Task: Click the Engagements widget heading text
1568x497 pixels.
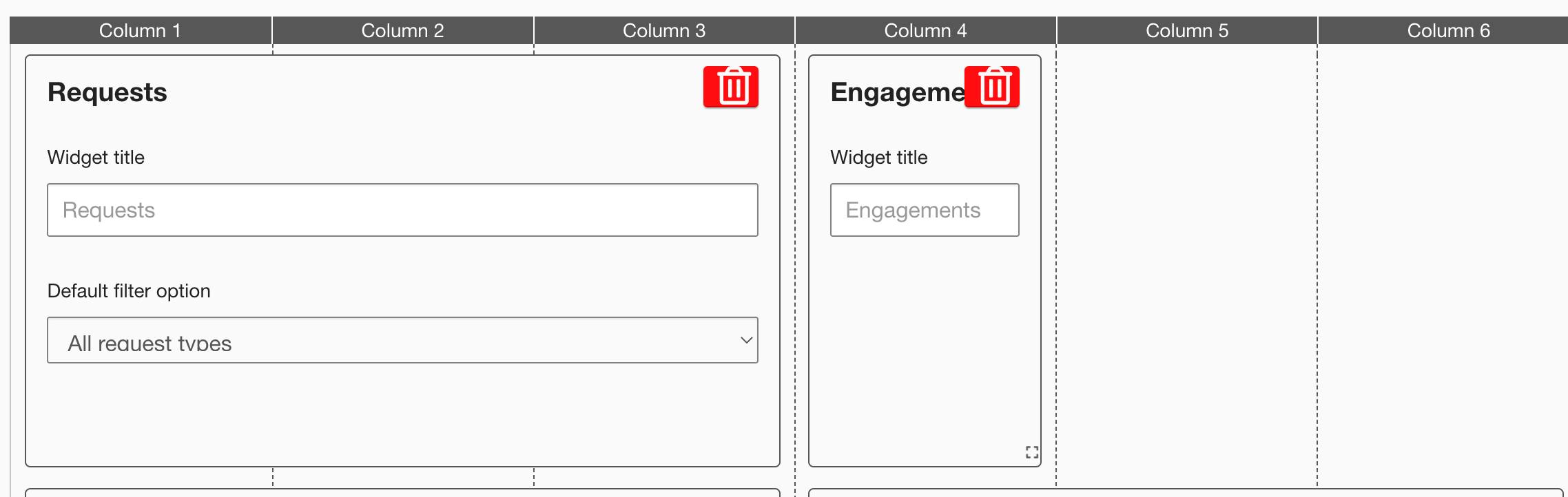Action: pyautogui.click(x=896, y=92)
